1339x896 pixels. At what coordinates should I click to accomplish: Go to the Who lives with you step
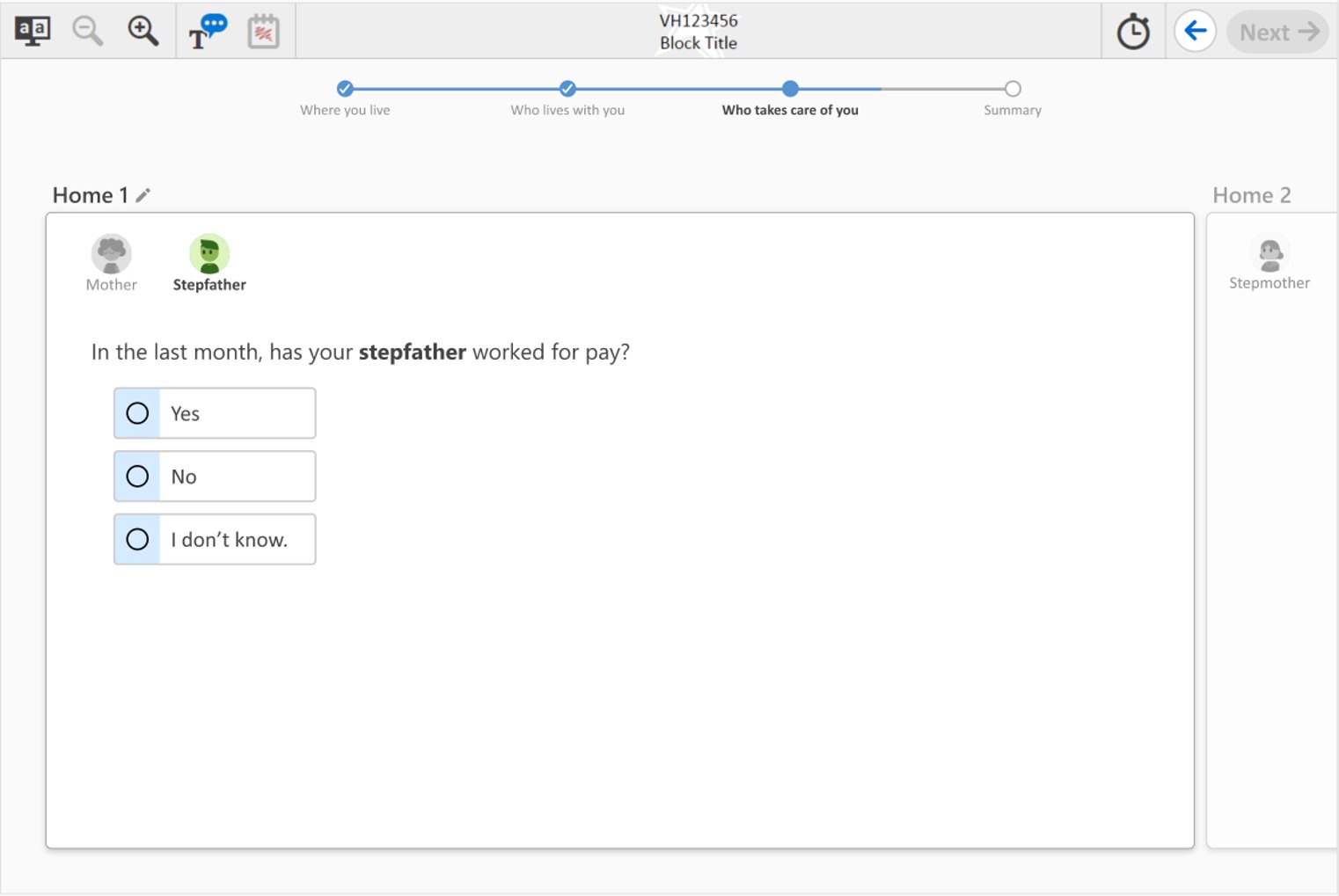point(567,89)
